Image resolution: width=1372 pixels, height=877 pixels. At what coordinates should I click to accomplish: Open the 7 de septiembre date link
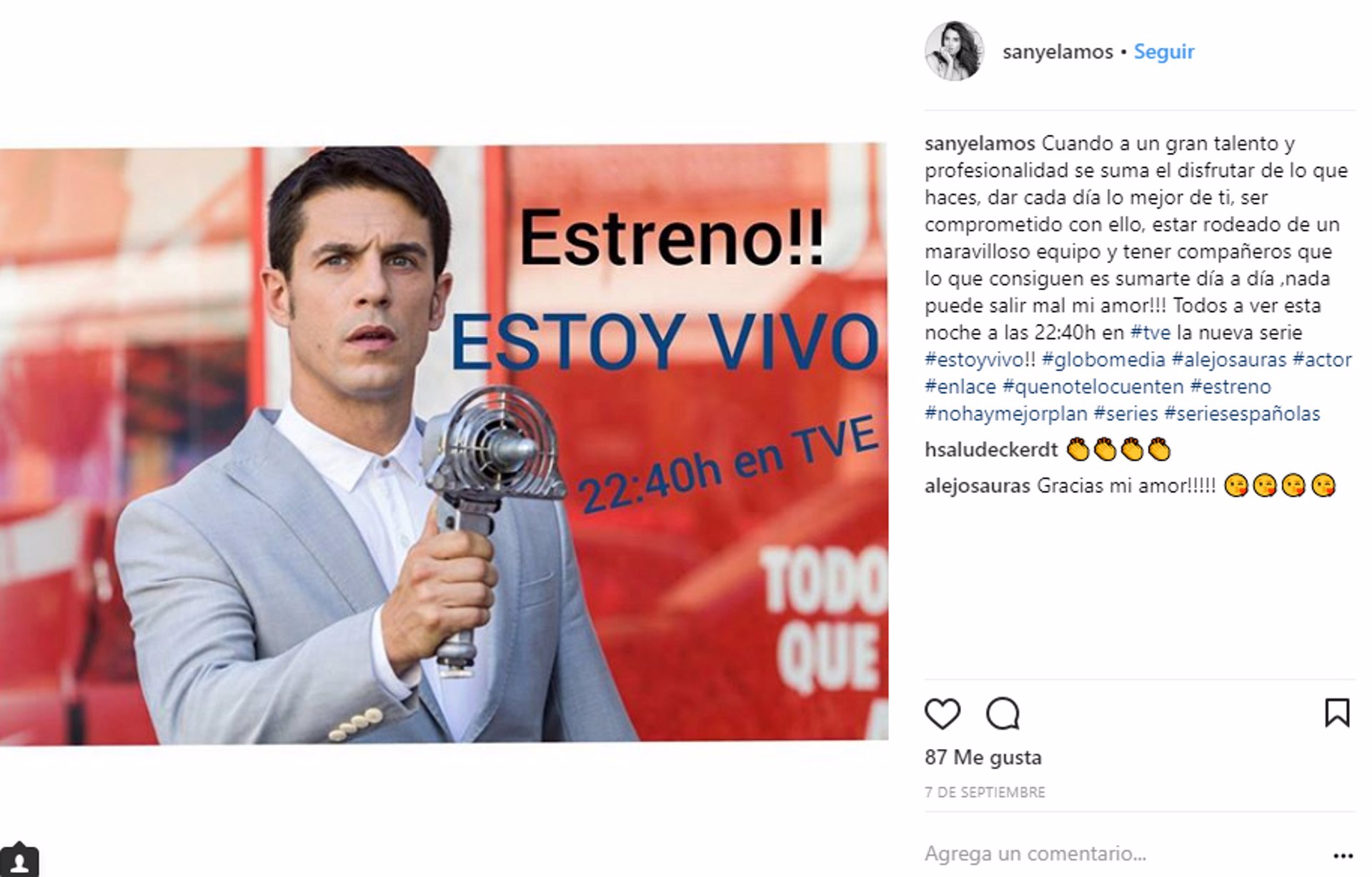985,792
